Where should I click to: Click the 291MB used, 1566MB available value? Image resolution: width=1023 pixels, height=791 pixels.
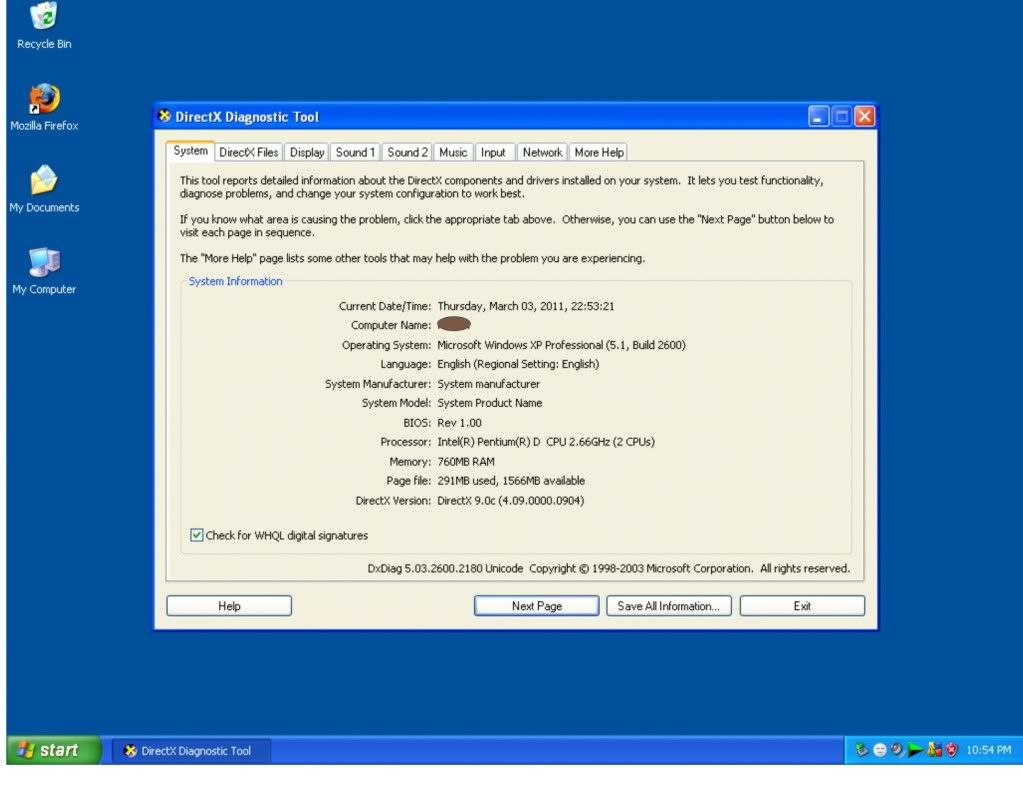click(511, 481)
